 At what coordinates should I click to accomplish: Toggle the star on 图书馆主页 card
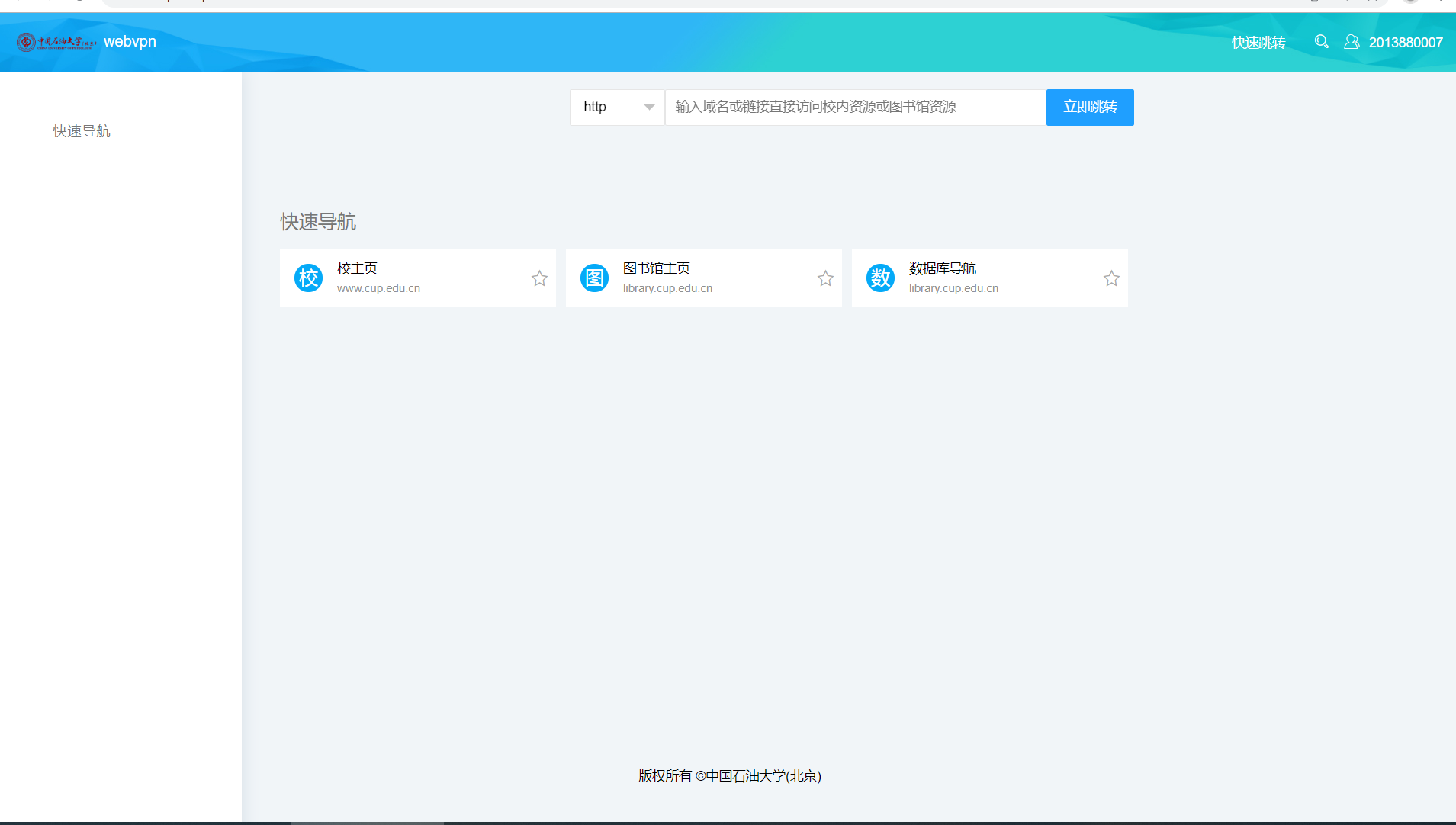[x=825, y=278]
